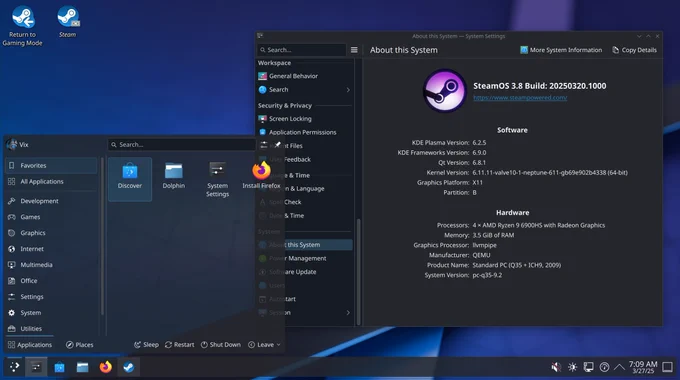Open the Utilities category
Screen dimensions: 680x380
click(51, 328)
